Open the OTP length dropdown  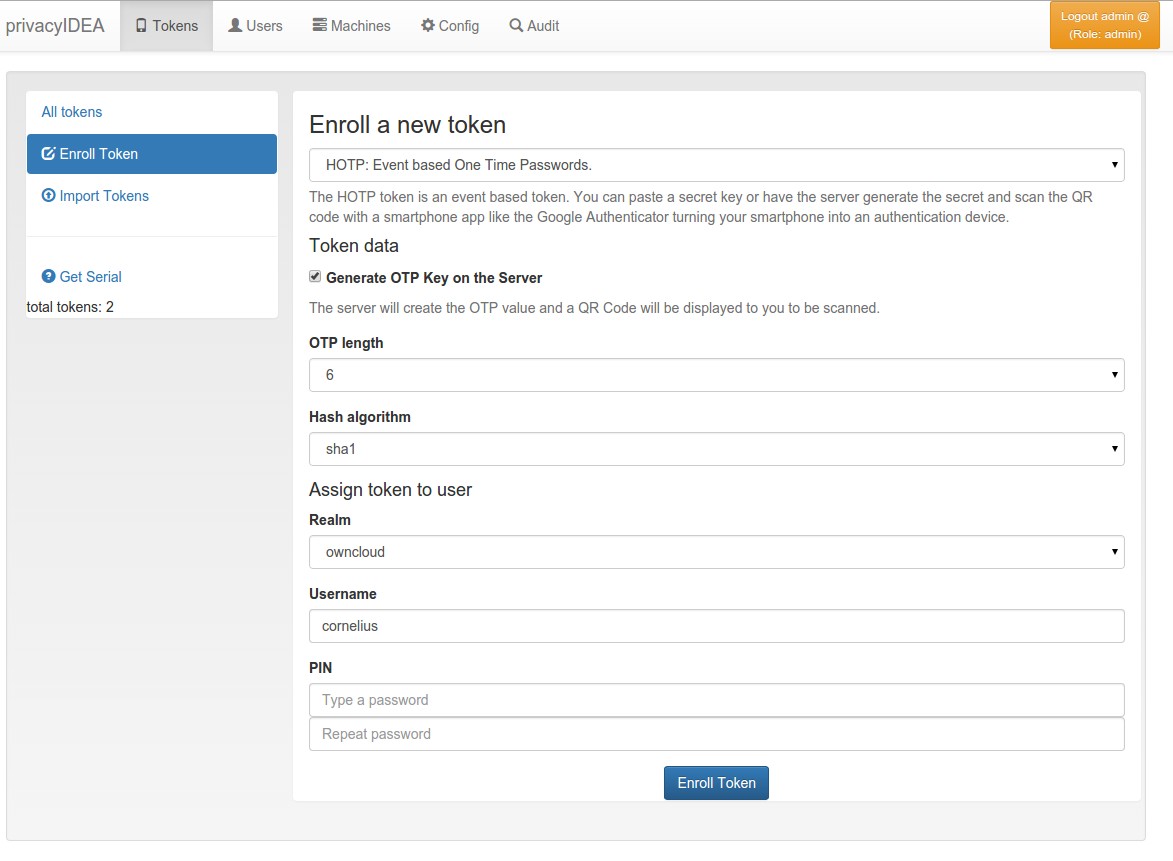[717, 375]
